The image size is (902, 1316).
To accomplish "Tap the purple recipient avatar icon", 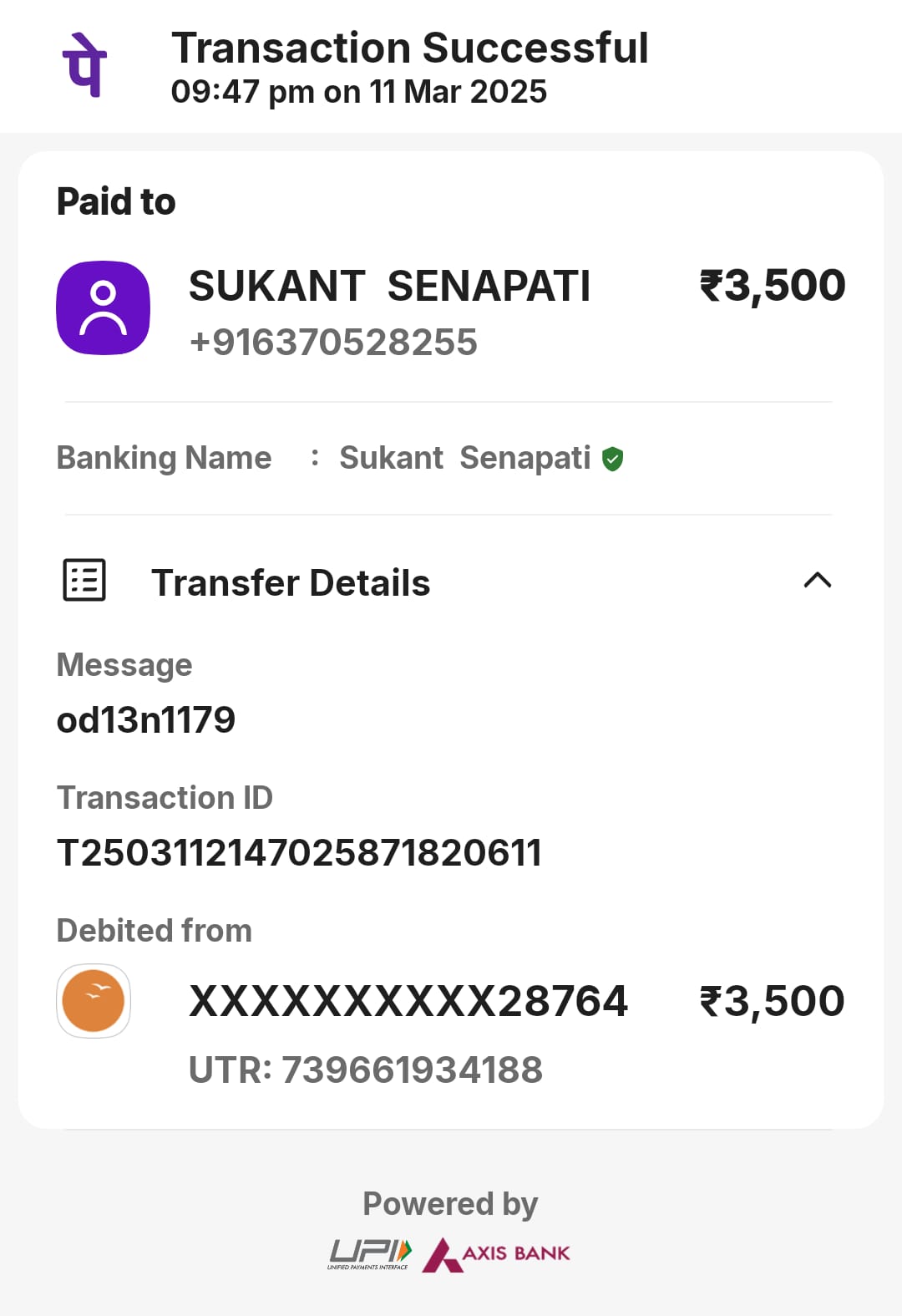I will click(x=103, y=307).
